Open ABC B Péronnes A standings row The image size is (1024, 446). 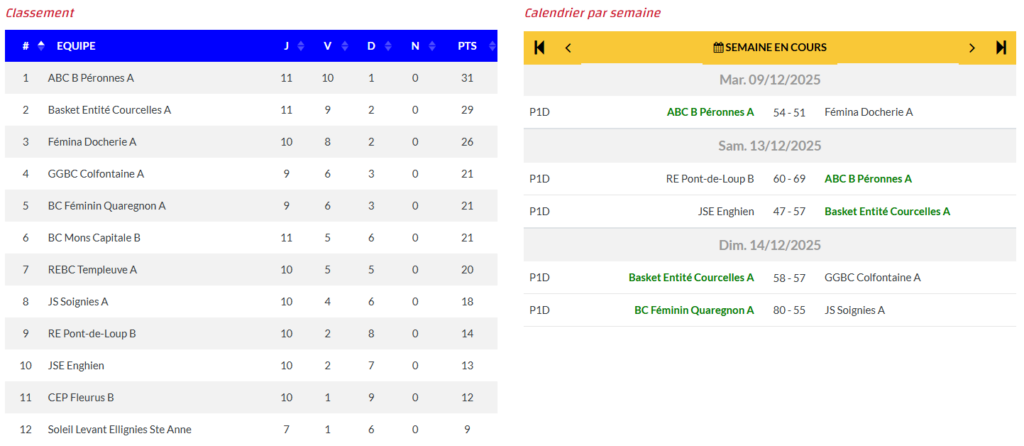click(91, 78)
